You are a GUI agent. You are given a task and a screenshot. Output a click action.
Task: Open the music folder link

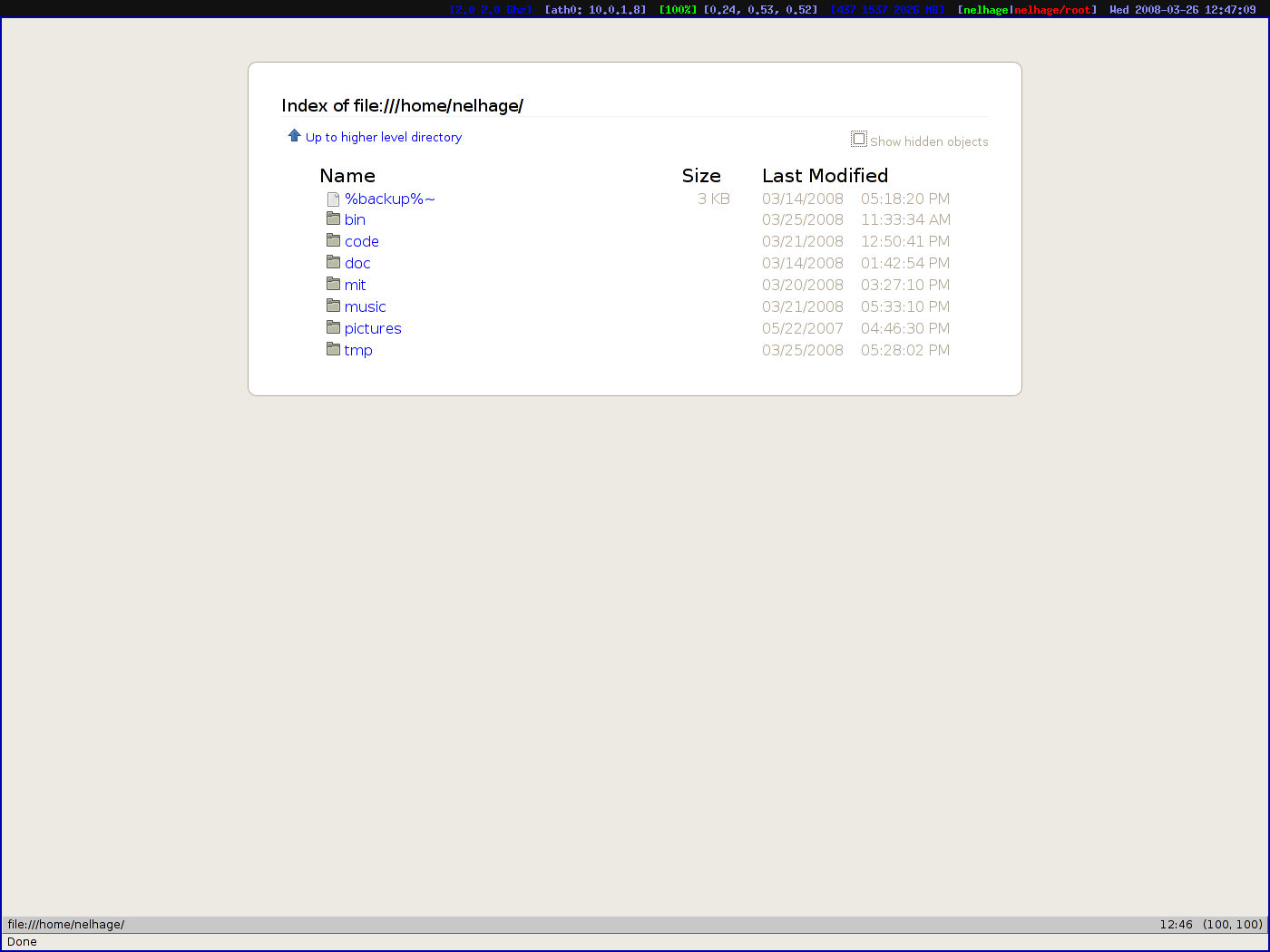(x=365, y=307)
